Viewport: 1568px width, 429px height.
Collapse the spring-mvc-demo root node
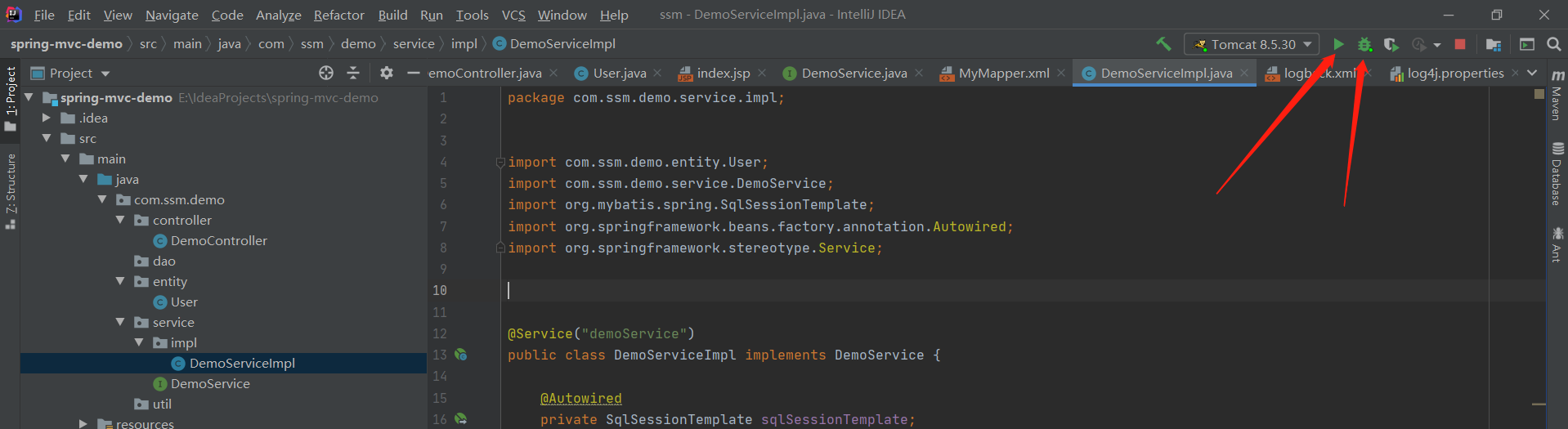point(29,97)
